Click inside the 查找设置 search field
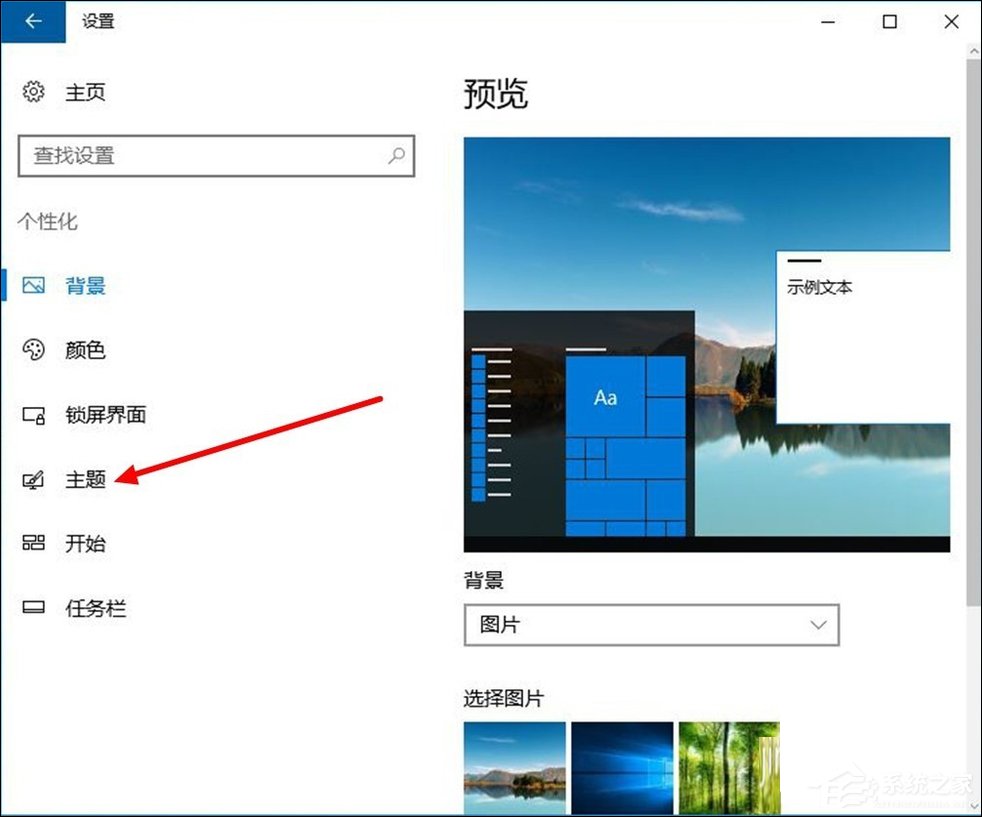982x817 pixels. (x=200, y=157)
